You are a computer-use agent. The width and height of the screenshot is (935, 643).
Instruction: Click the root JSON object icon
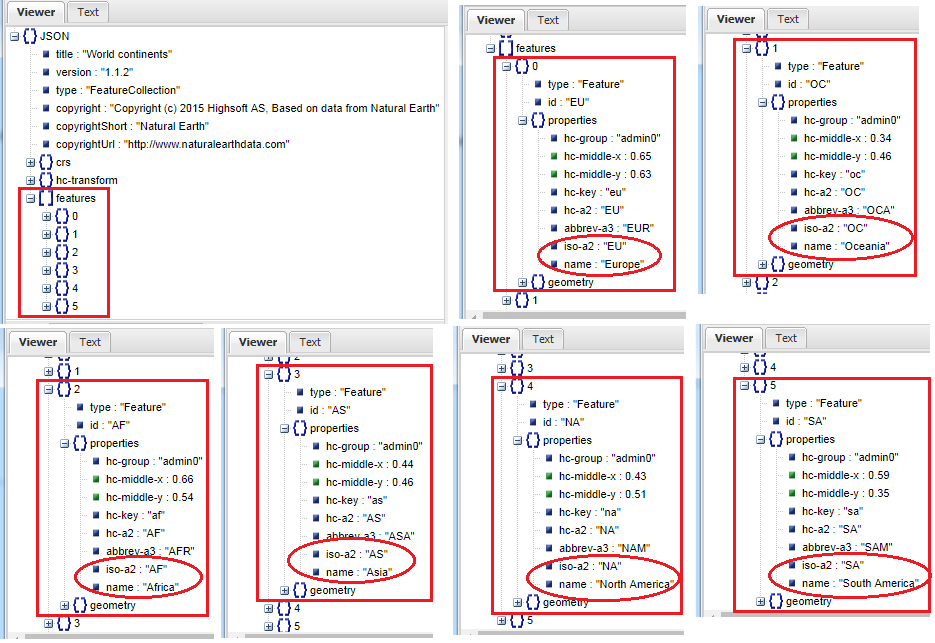(x=30, y=36)
